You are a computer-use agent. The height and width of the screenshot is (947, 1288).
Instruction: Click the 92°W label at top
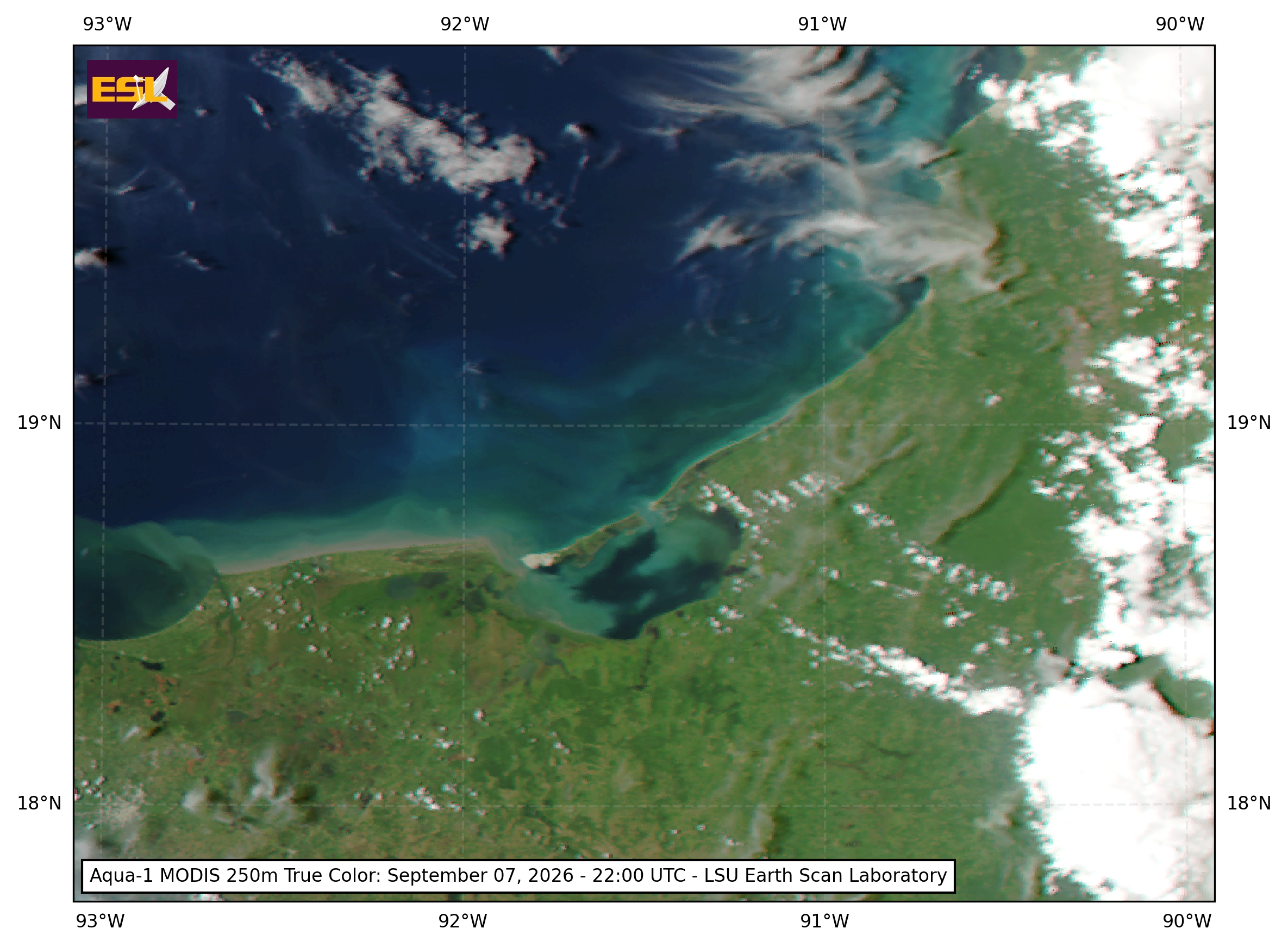coord(465,24)
